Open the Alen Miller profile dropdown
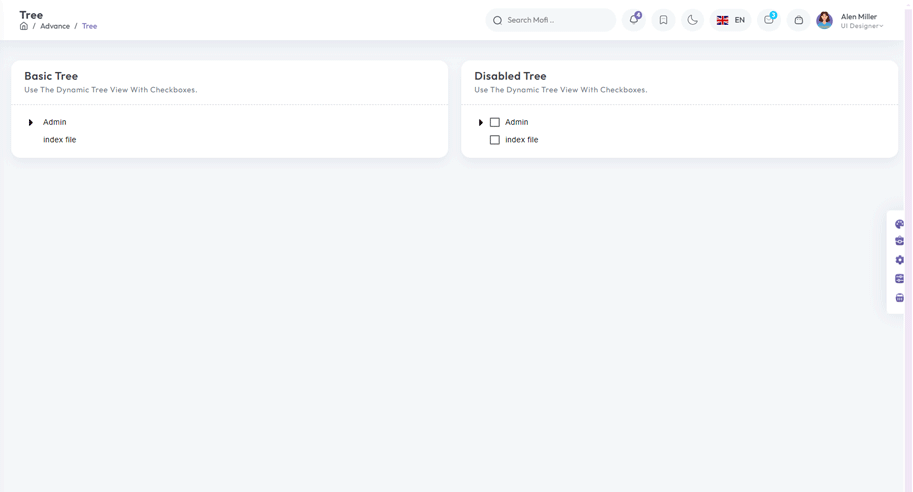 [x=850, y=20]
